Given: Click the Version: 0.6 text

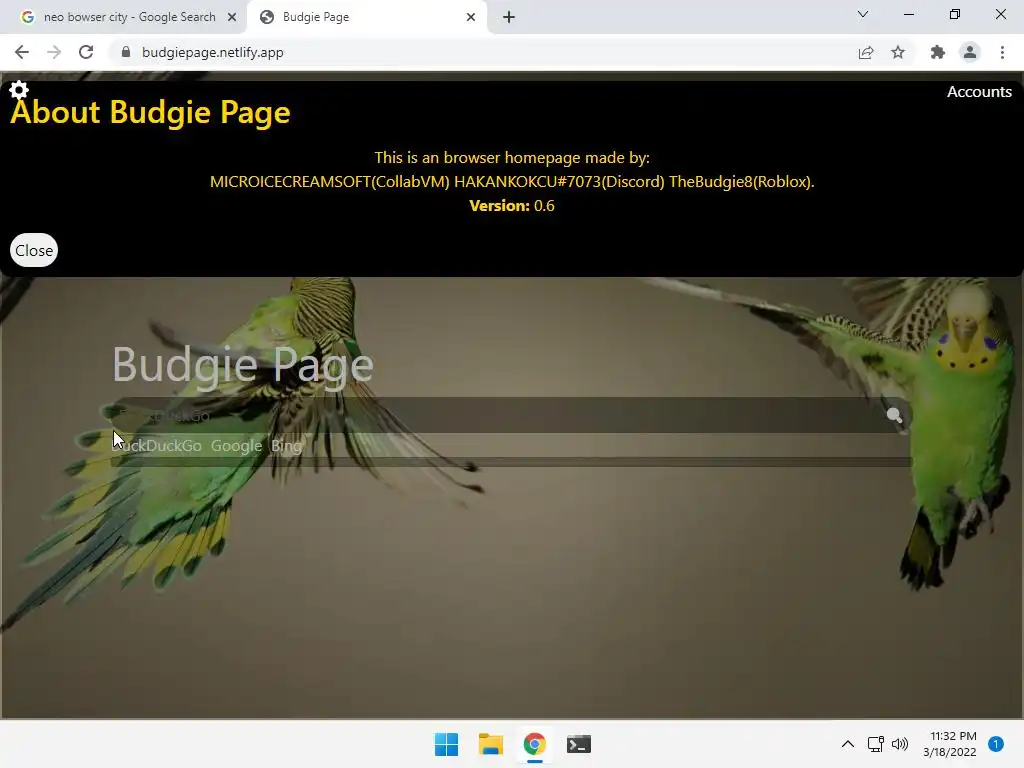Looking at the screenshot, I should [512, 206].
